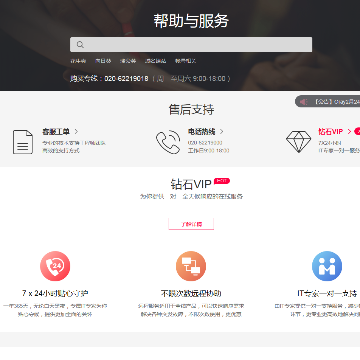Click the pink-outlined button below 钻石VIP subtitle
The height and width of the screenshot is (360, 360).
pos(191,224)
